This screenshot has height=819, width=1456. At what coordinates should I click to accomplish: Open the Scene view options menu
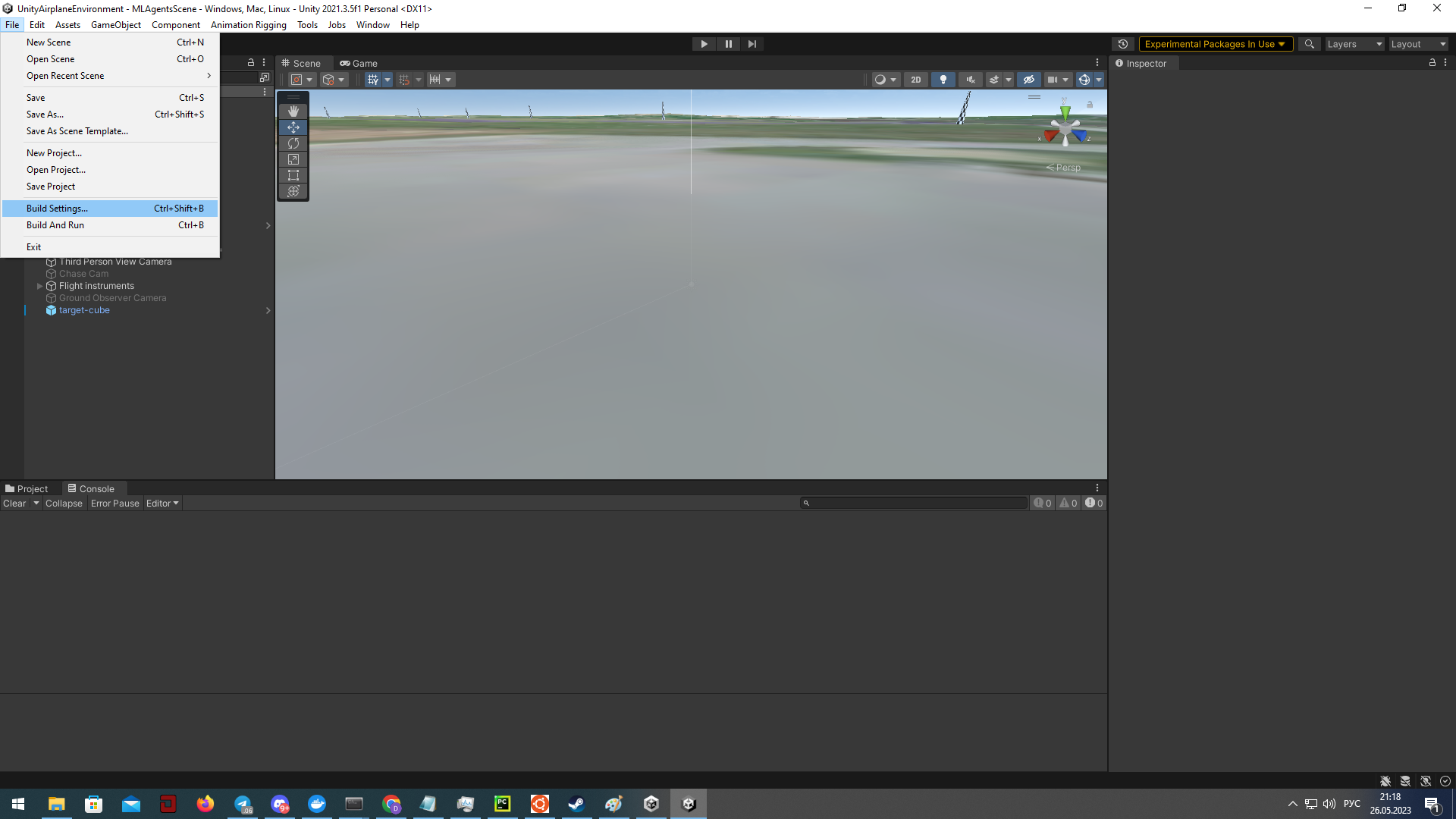coord(1097,63)
